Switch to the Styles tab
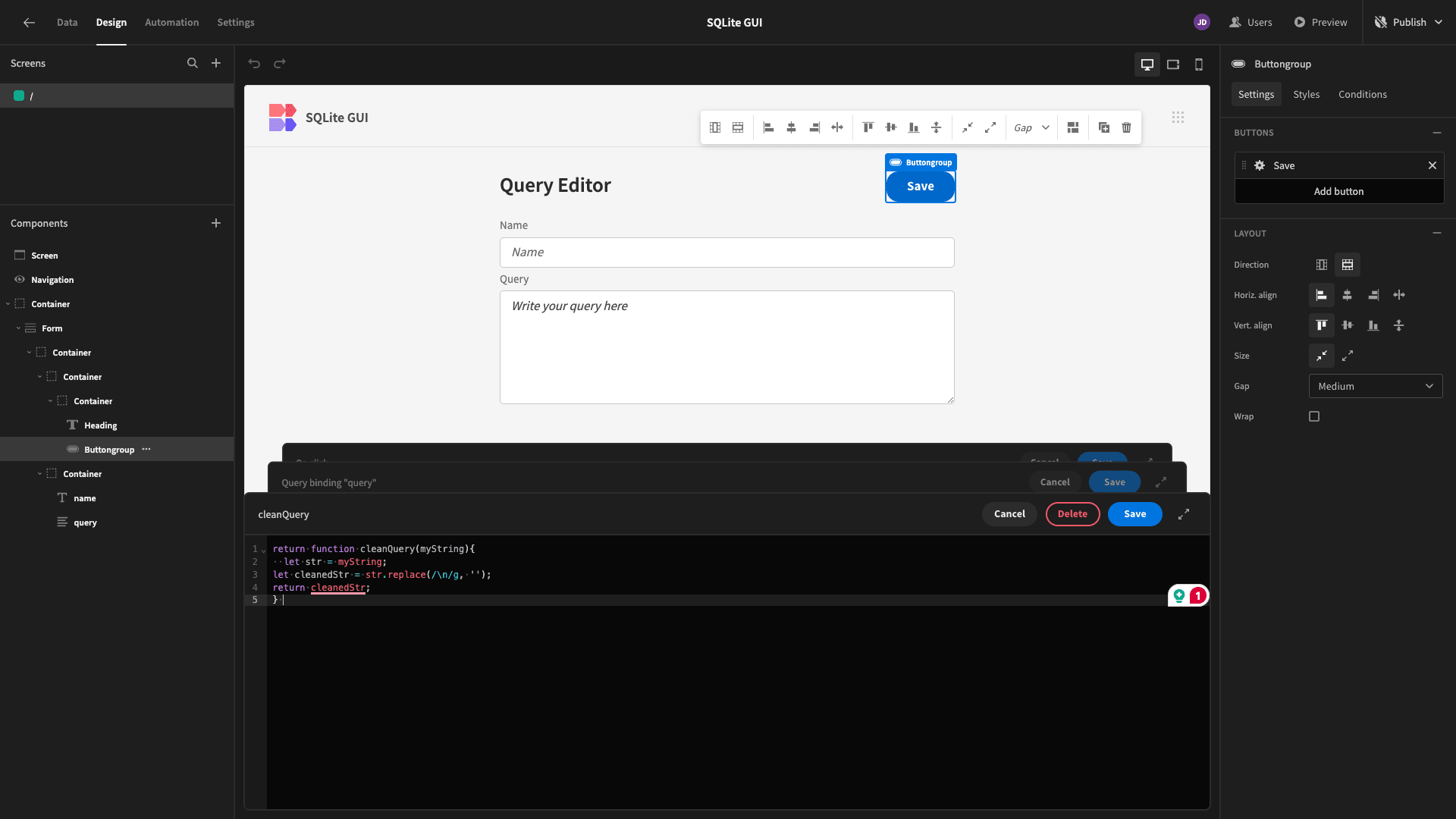Viewport: 1456px width, 819px height. [x=1306, y=94]
